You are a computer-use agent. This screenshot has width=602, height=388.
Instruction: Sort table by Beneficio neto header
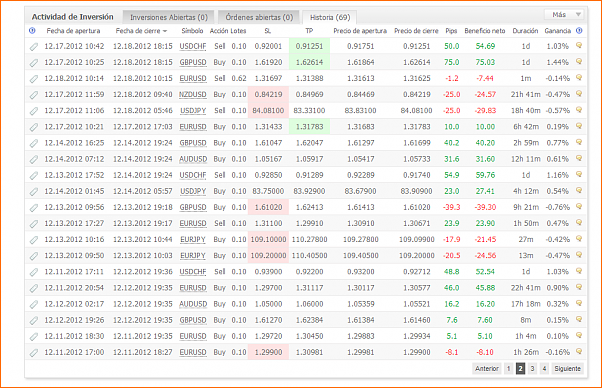485,31
